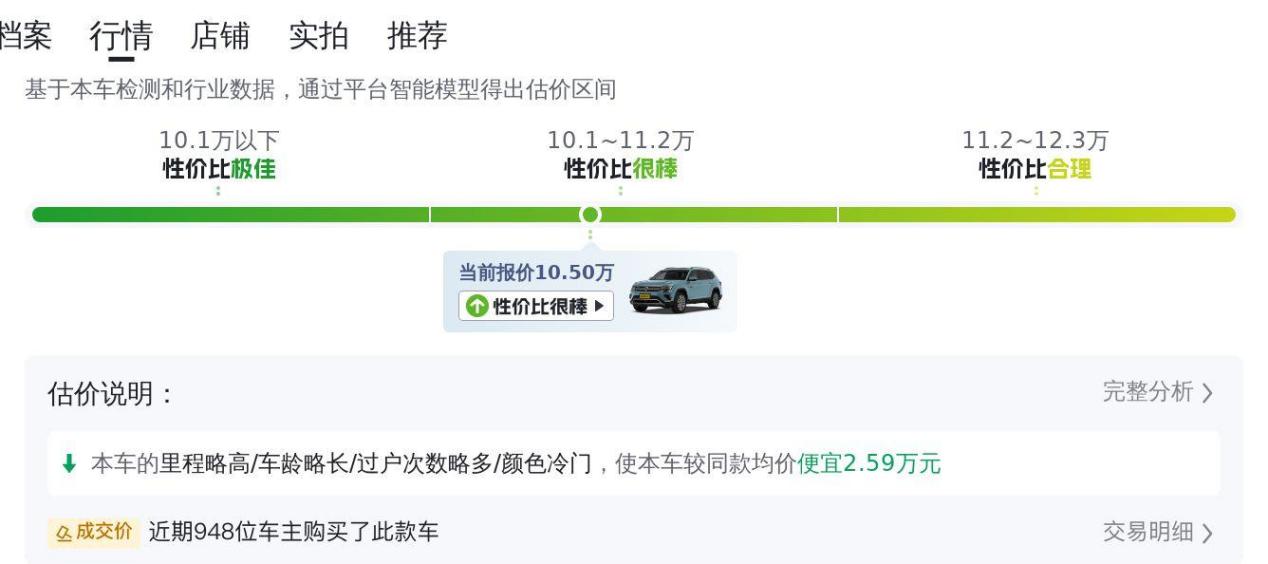Image resolution: width=1268 pixels, height=564 pixels.
Task: Open 交易明细 chevron arrow
Action: point(1207,533)
